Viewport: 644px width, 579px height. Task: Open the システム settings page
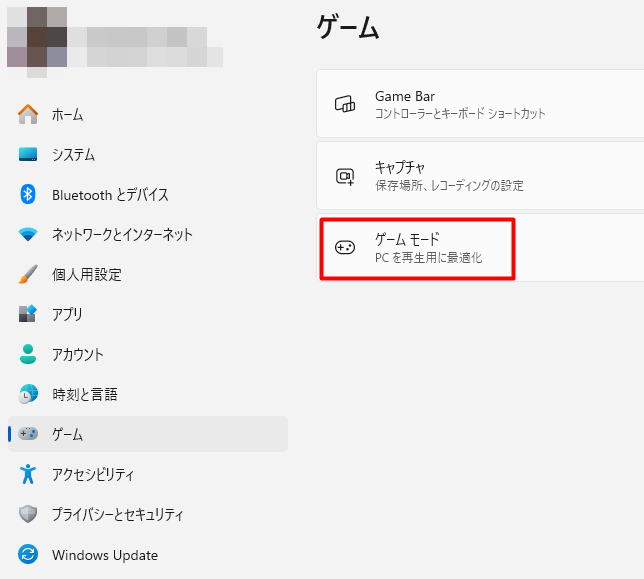coord(148,154)
